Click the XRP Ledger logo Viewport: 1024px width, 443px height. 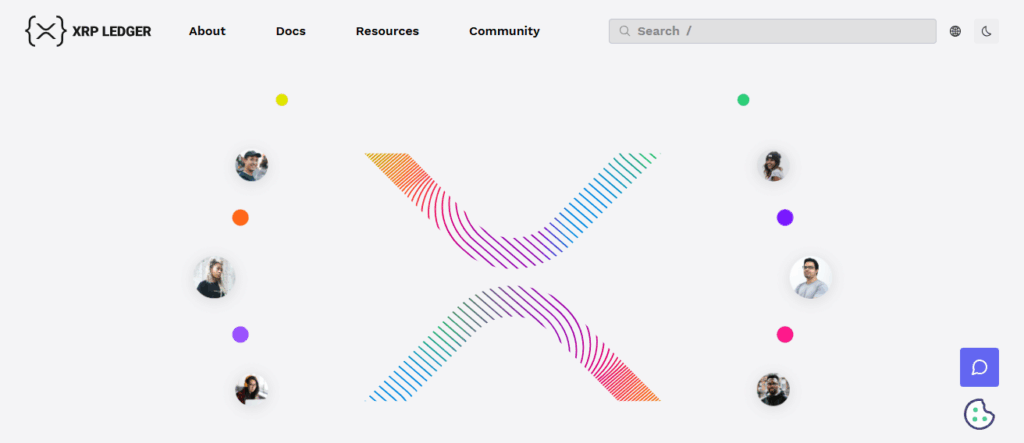pos(88,31)
